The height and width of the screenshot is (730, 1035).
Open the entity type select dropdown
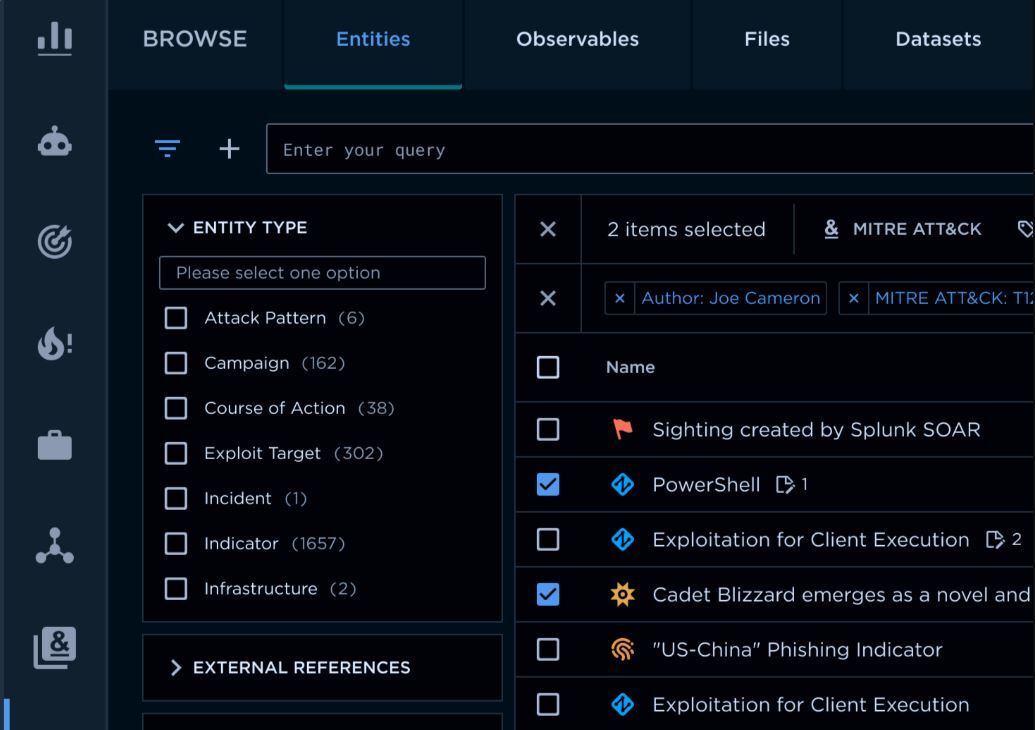[322, 273]
